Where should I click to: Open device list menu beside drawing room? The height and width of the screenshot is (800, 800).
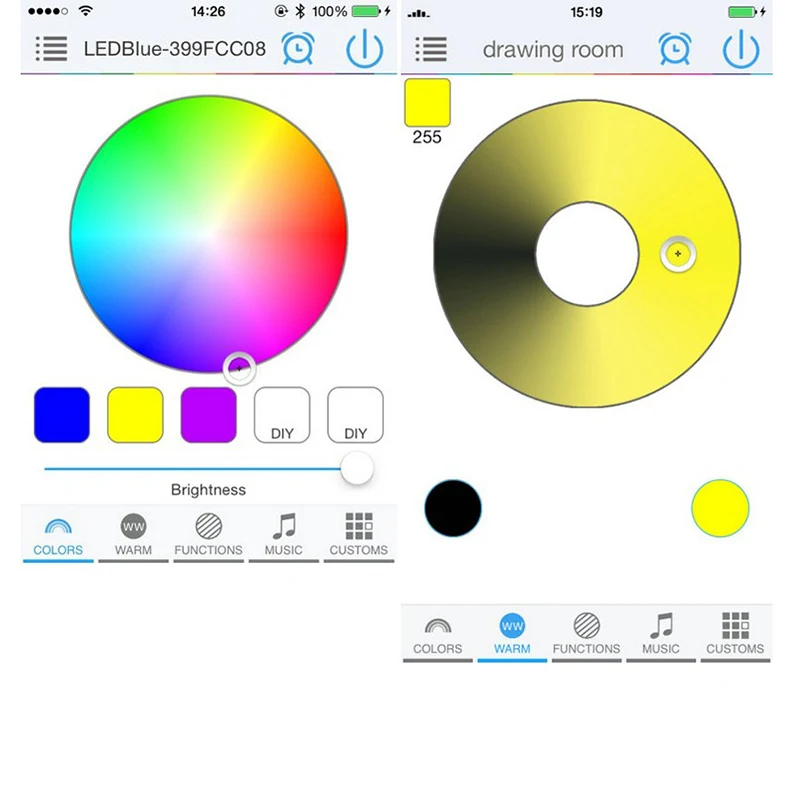coord(431,49)
